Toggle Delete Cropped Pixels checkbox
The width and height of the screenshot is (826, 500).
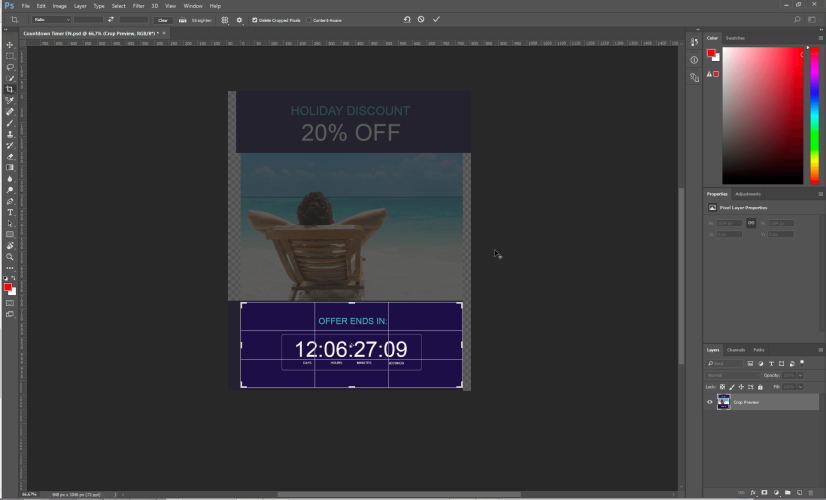click(x=254, y=20)
